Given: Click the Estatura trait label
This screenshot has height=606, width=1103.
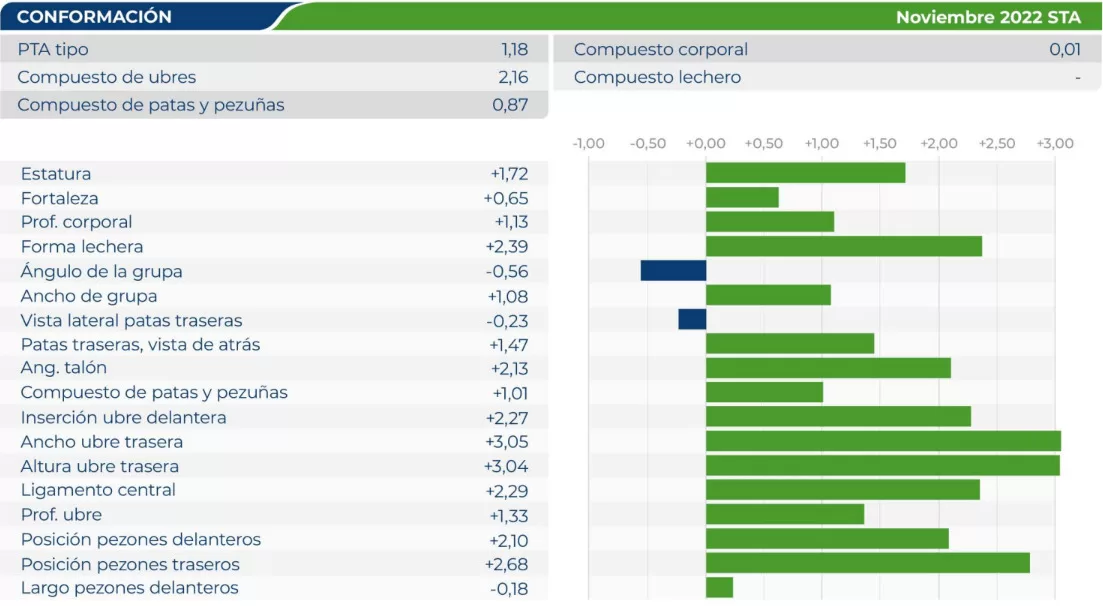Looking at the screenshot, I should point(56,174).
